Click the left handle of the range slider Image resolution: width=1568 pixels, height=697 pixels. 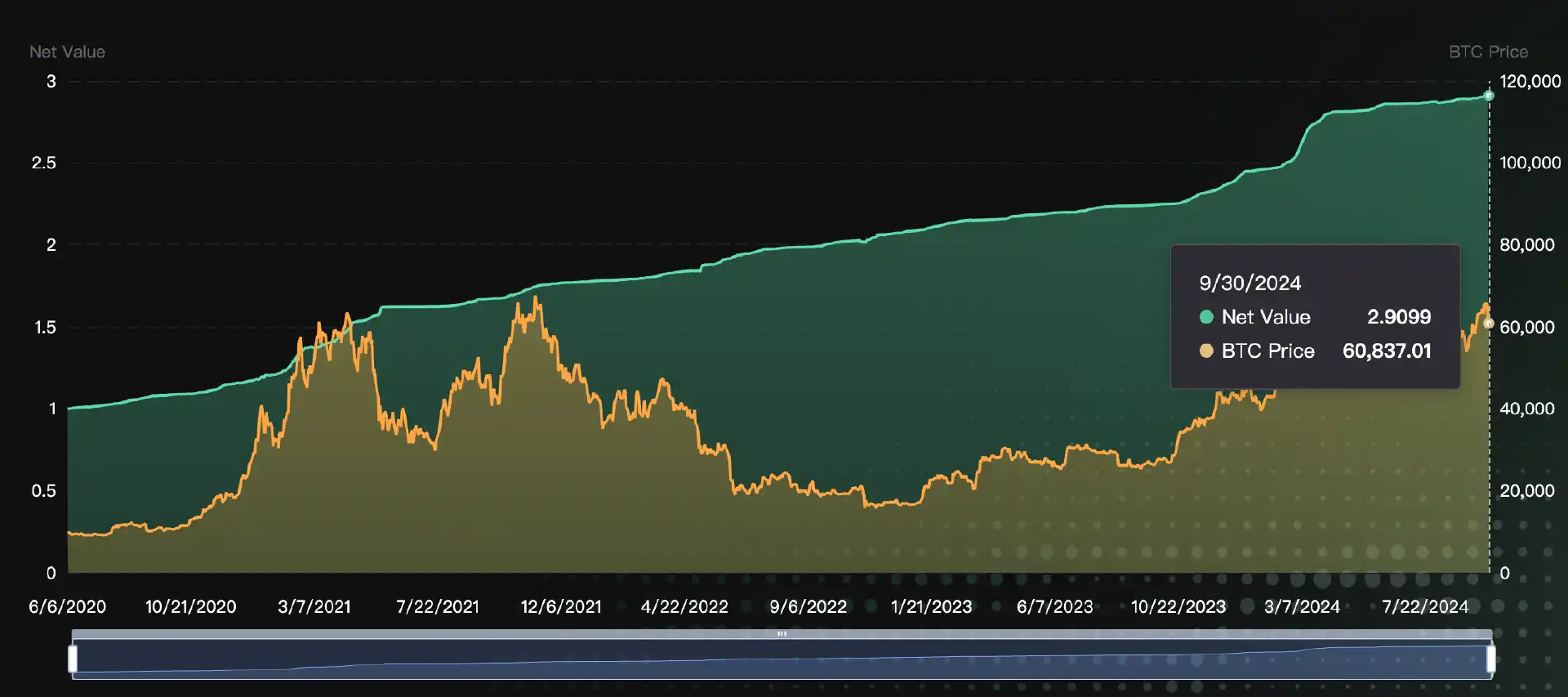(73, 659)
